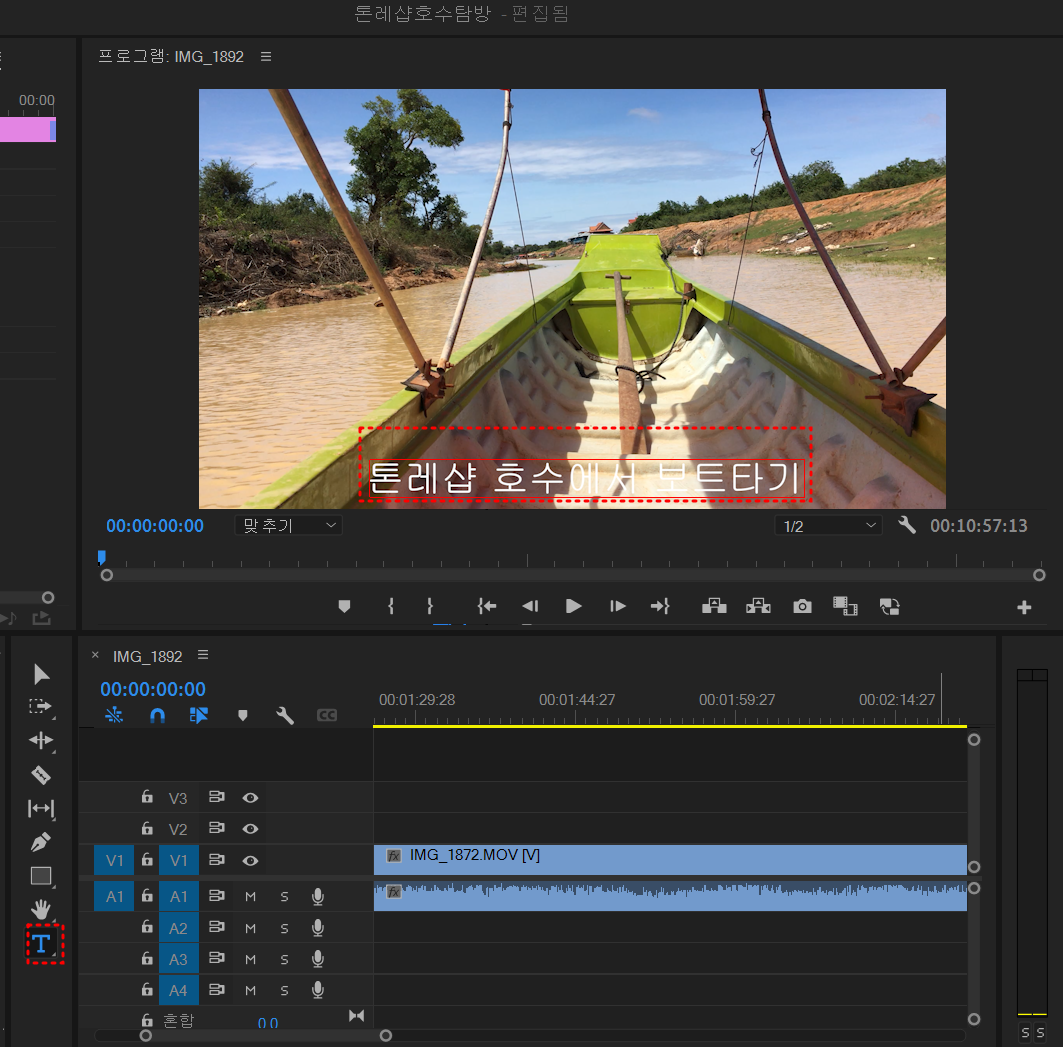Export a frame with camera icon
The image size is (1063, 1047).
(x=802, y=606)
